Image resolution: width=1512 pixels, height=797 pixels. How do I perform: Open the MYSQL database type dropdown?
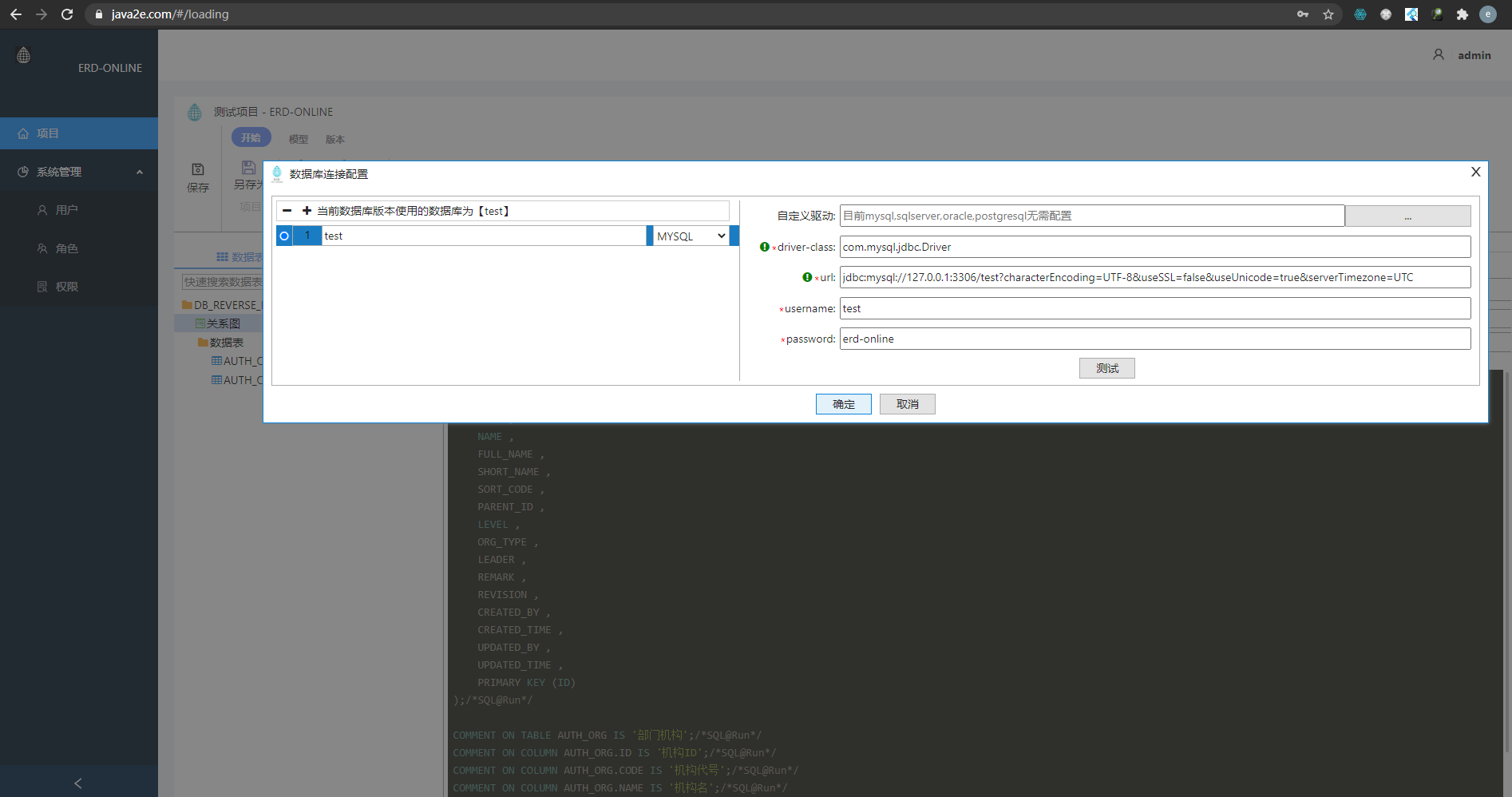[691, 236]
